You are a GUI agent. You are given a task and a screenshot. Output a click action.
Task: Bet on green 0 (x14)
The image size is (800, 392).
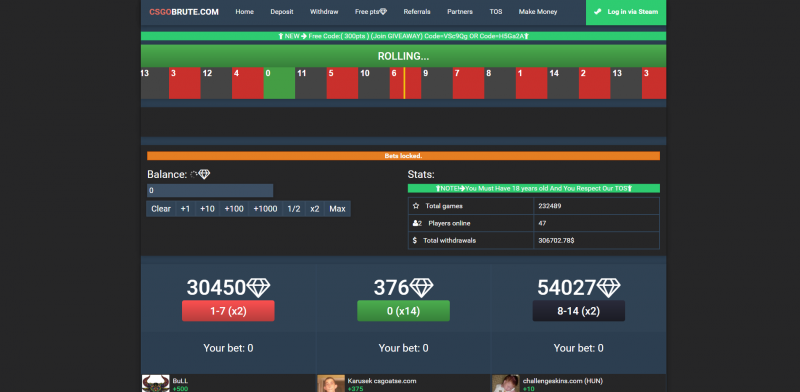[404, 311]
